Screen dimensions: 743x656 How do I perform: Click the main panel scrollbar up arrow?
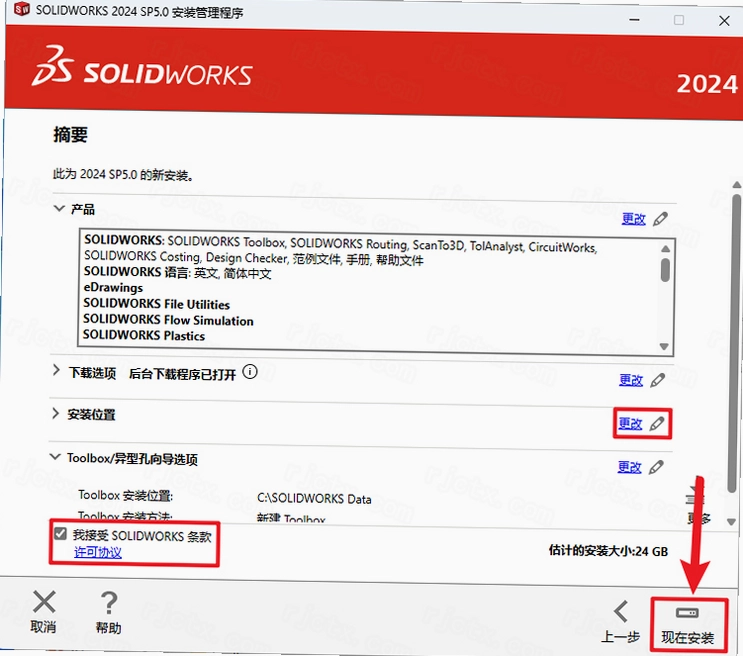coord(736,185)
